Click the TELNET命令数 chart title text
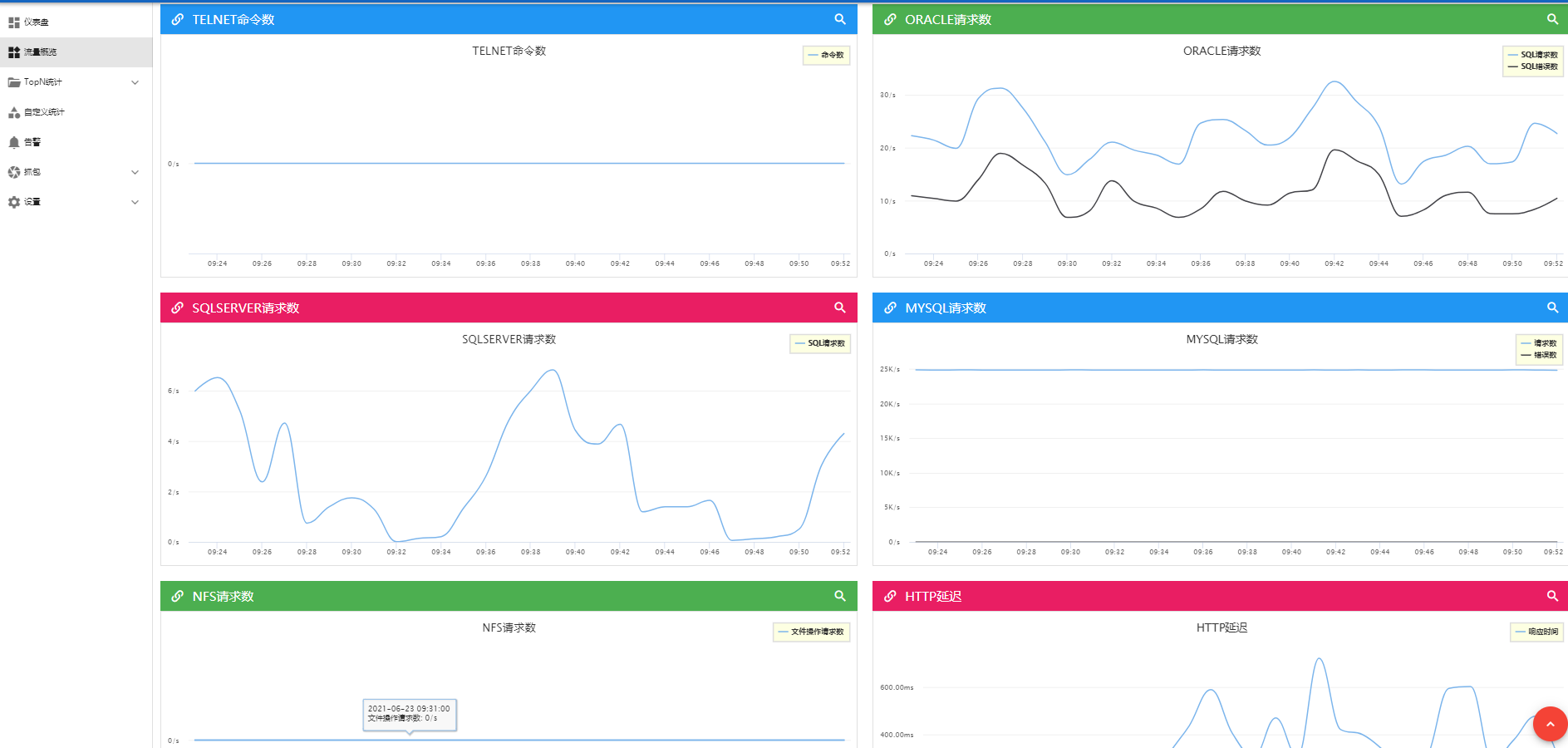This screenshot has height=748, width=1568. (509, 51)
